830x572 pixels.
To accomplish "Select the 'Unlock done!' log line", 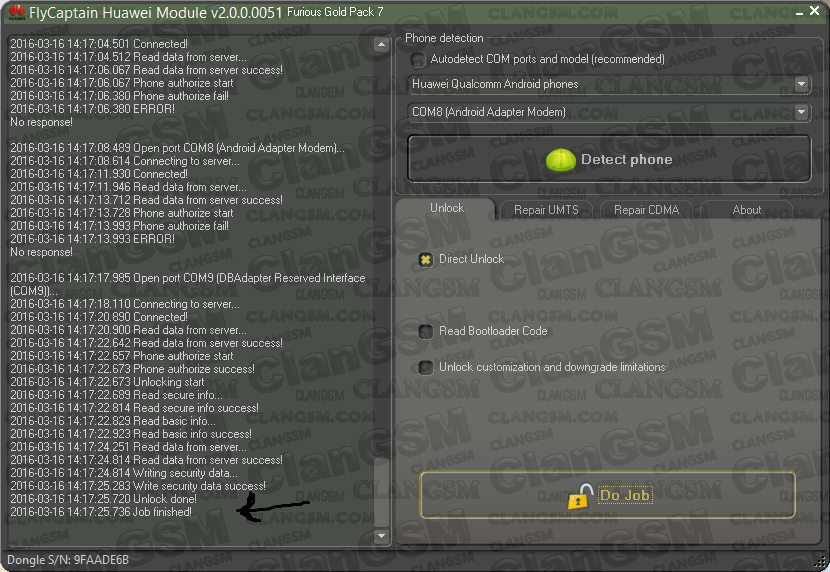I will pos(103,499).
